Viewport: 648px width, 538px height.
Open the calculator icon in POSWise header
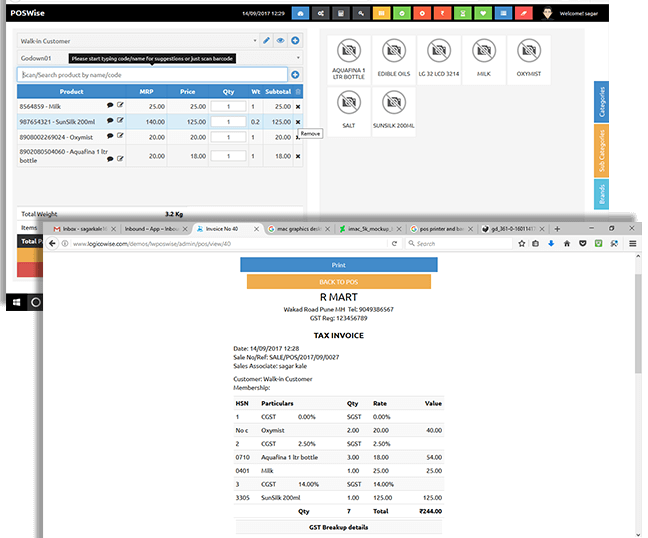341,13
